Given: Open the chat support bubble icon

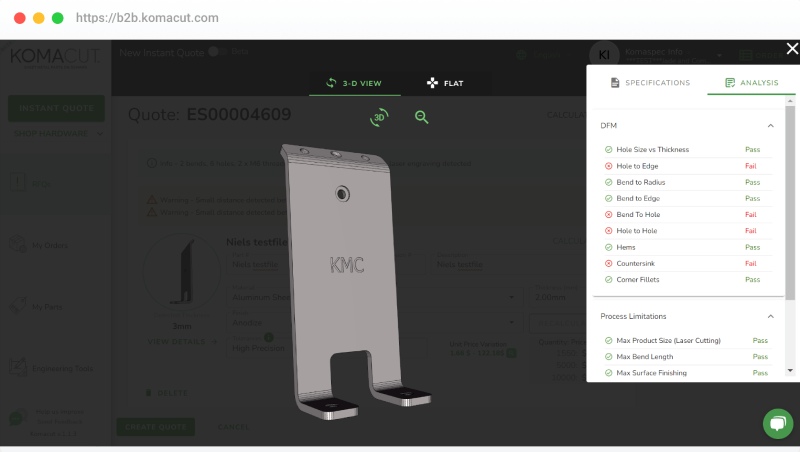Looking at the screenshot, I should (778, 423).
